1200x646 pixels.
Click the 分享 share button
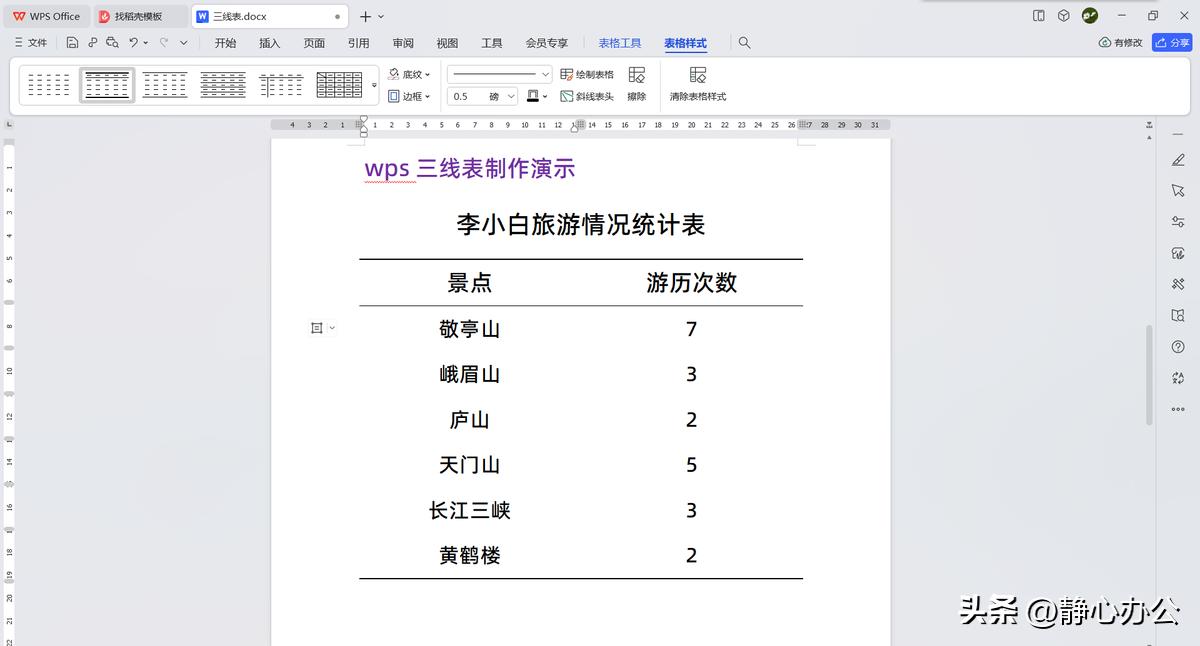pyautogui.click(x=1173, y=42)
